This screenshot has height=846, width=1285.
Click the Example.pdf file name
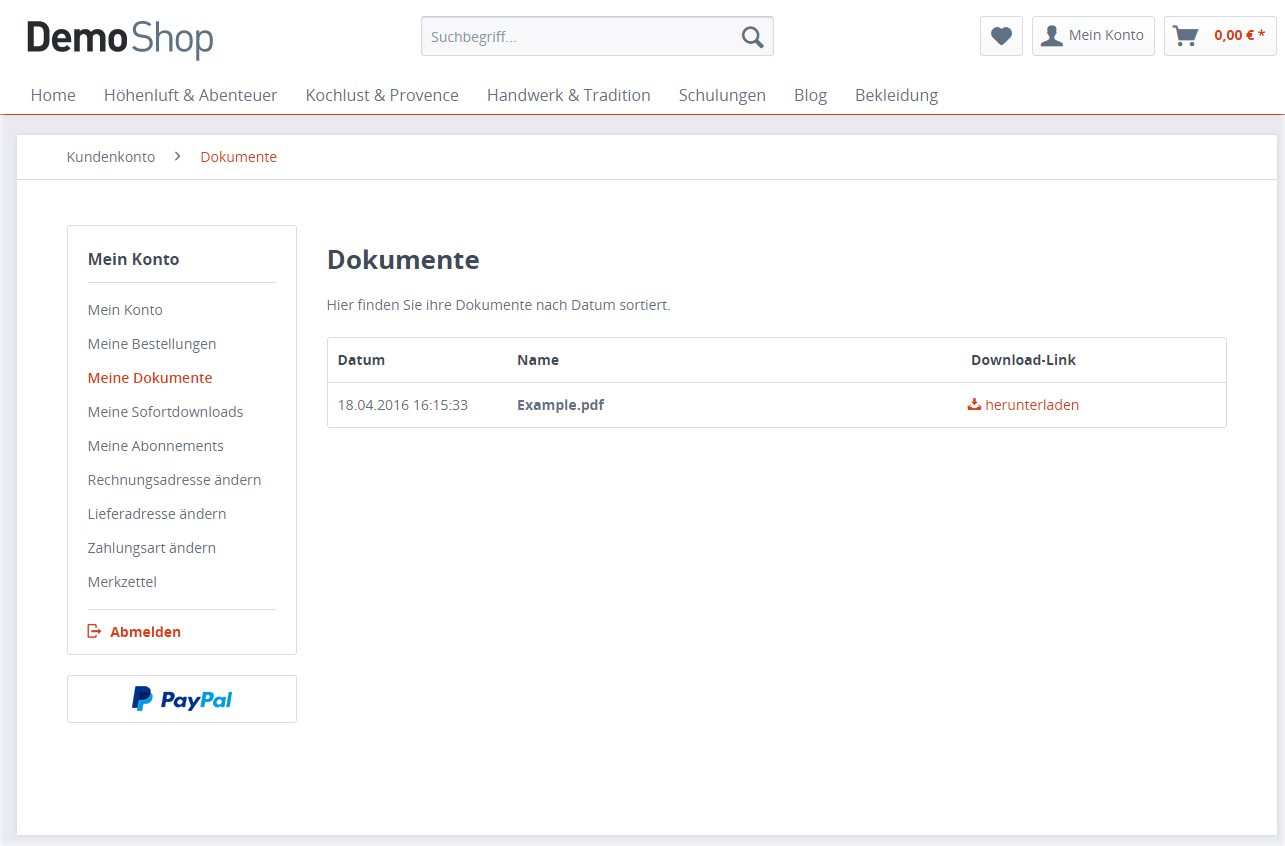[x=560, y=405]
